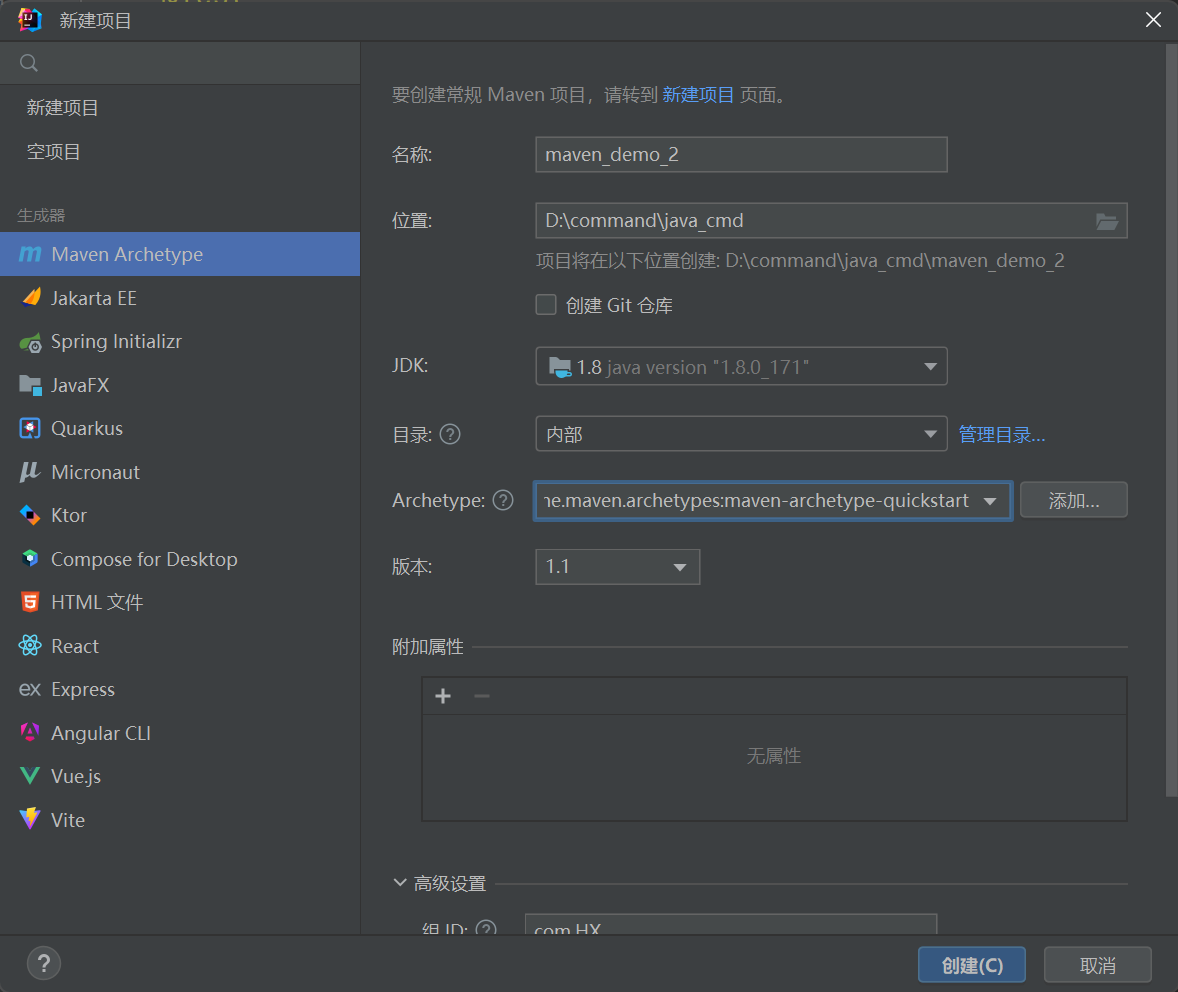Click the 创建(C) button
The image size is (1178, 992).
point(971,965)
